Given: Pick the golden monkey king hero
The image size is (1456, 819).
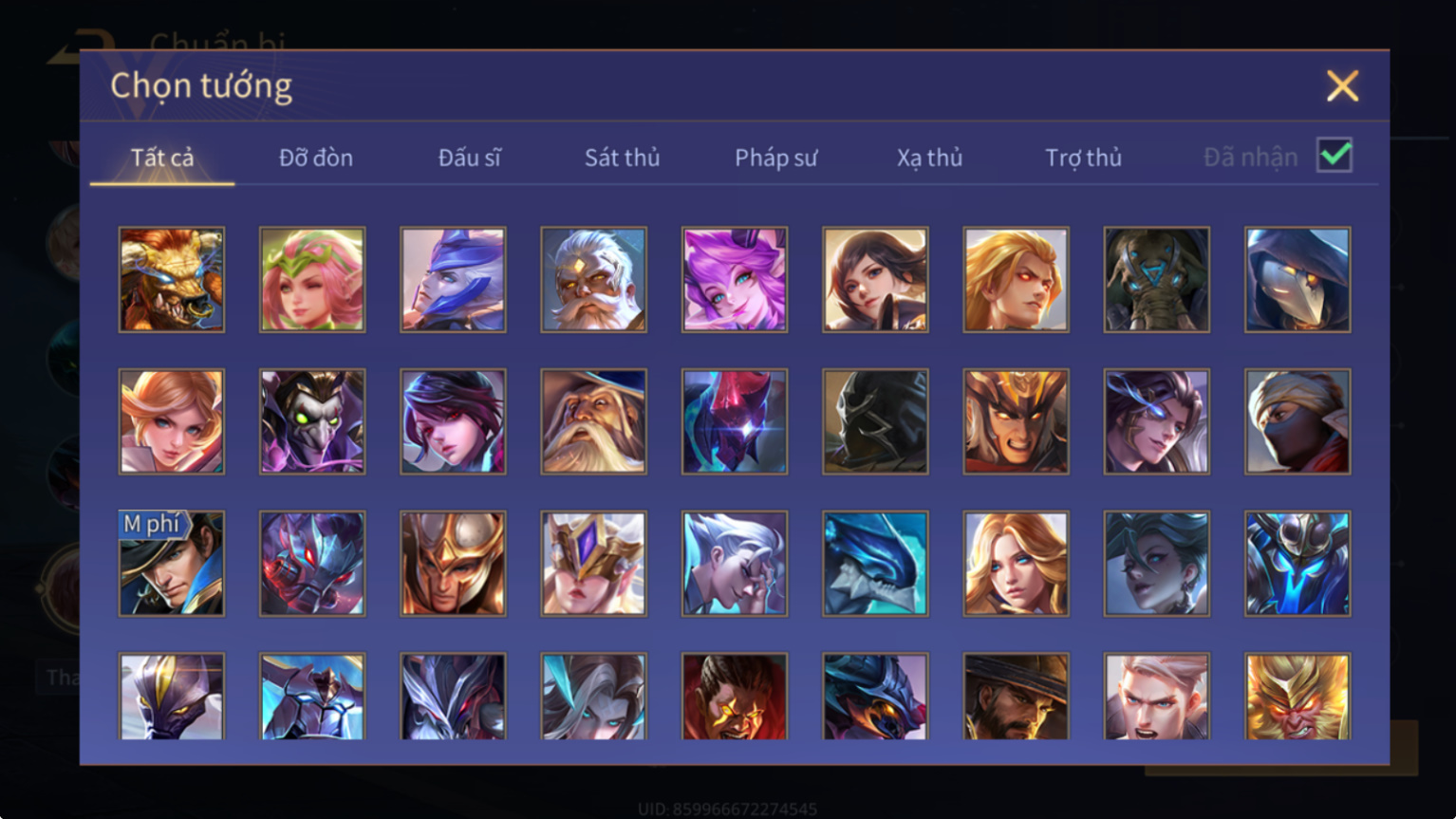Looking at the screenshot, I should click(1297, 697).
